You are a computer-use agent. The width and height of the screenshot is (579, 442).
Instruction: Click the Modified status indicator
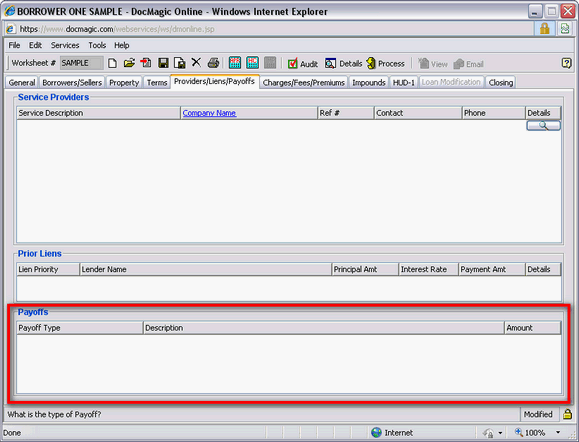pyautogui.click(x=538, y=414)
